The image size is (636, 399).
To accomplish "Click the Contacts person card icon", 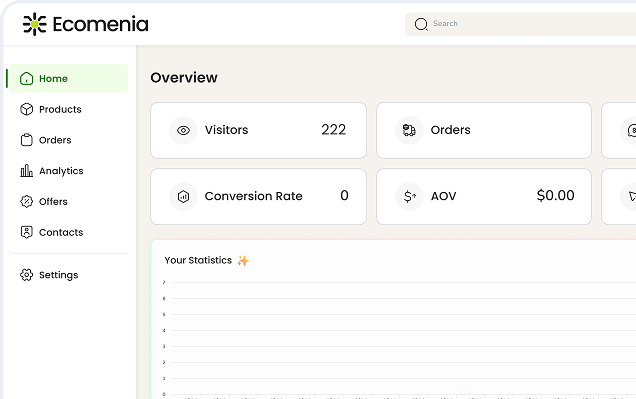I will coord(26,232).
